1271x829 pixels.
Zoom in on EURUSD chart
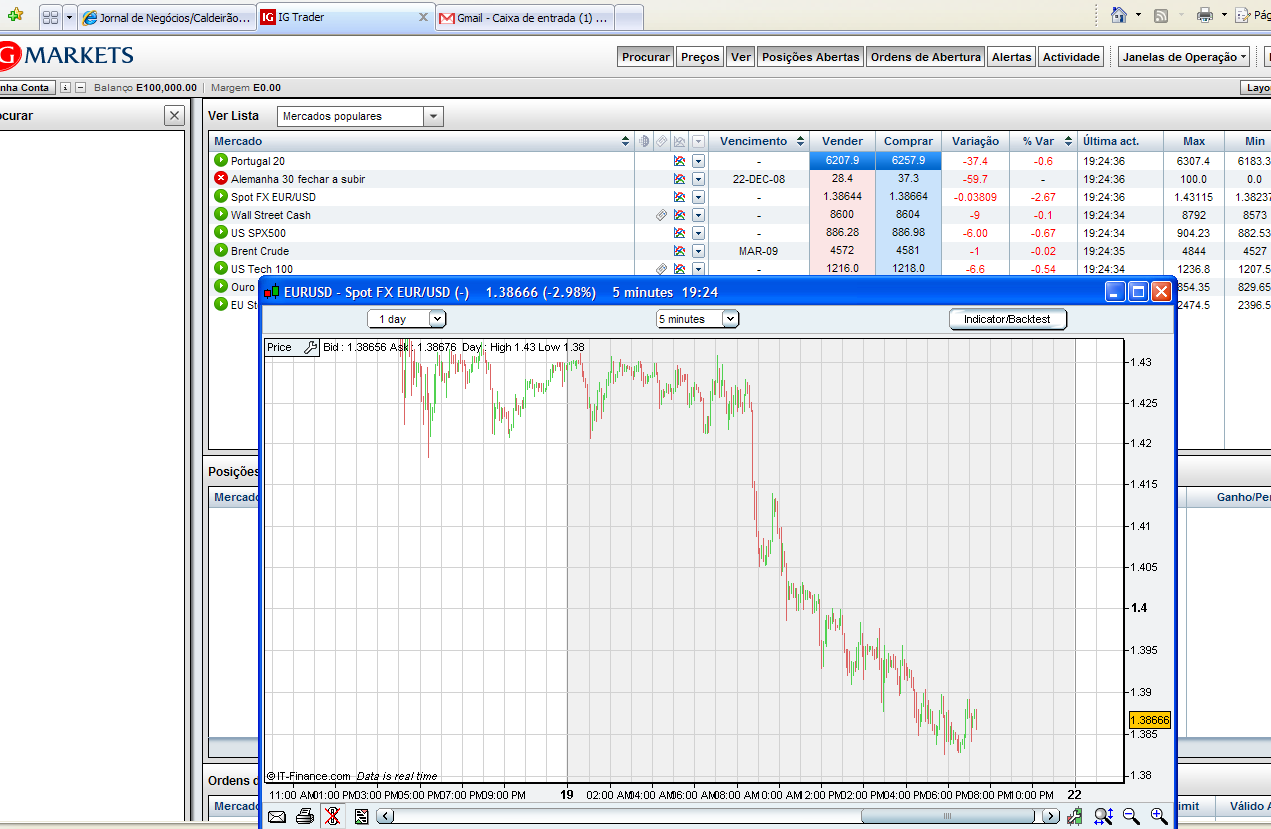coord(1159,816)
